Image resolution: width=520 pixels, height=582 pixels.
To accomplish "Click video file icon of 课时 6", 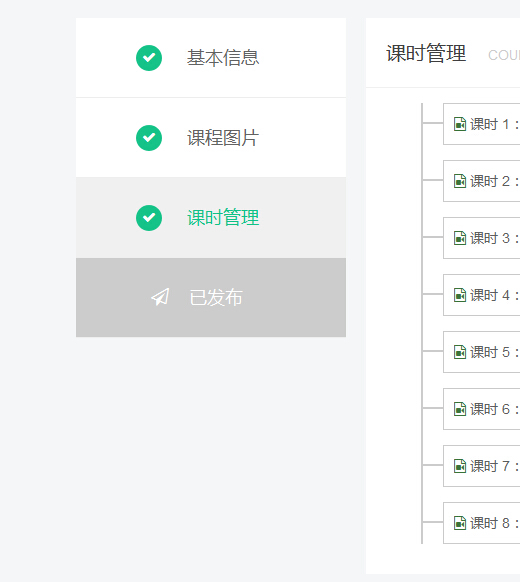I will tap(460, 409).
